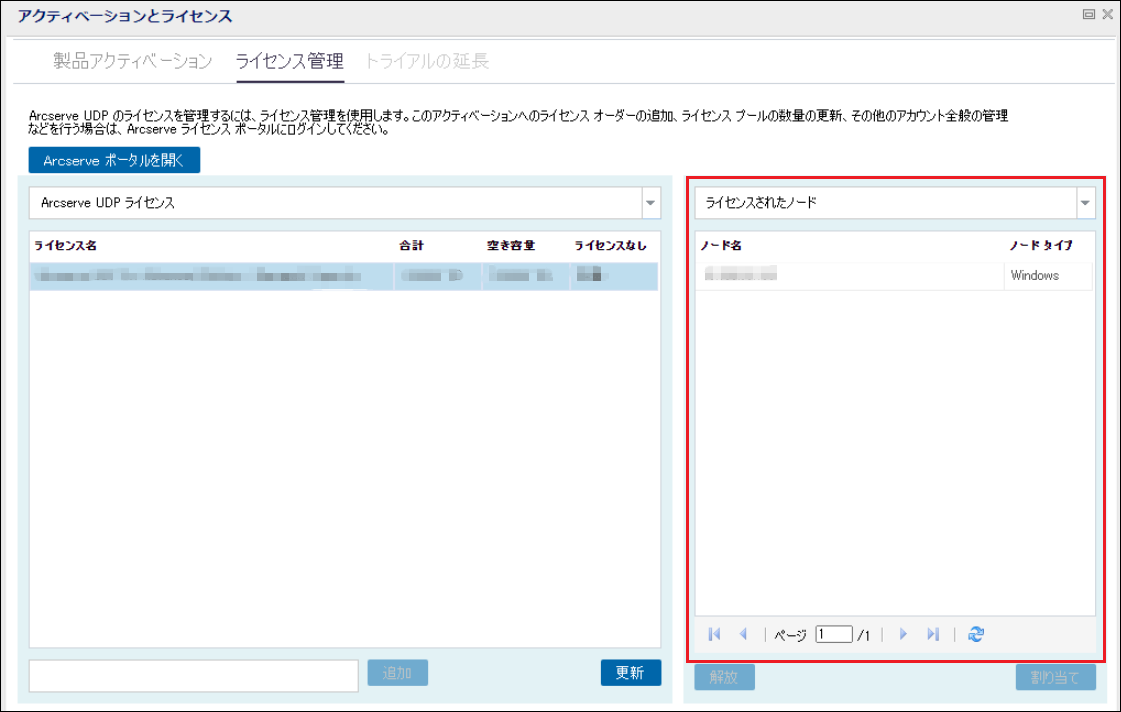Expand the Arcserve UDP ライセンス dropdown
1121x712 pixels.
[x=650, y=203]
